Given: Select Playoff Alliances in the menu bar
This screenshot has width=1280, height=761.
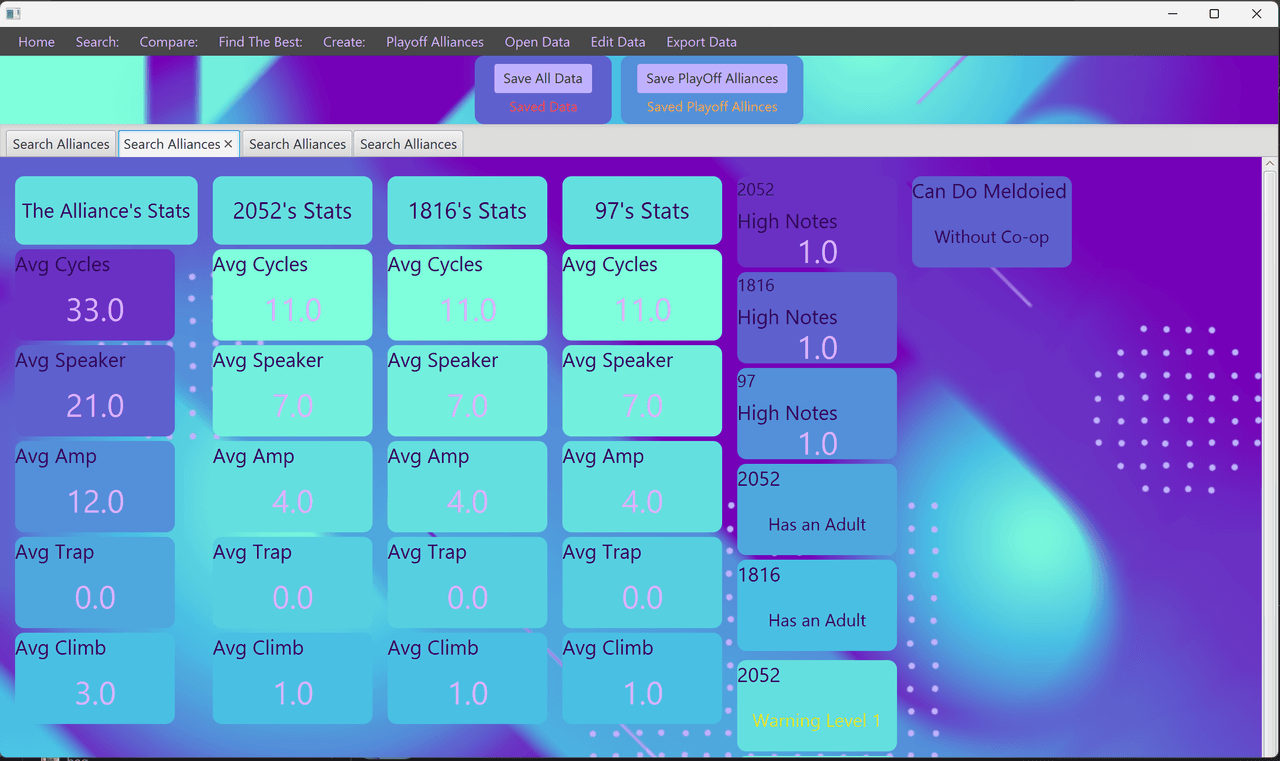Looking at the screenshot, I should click(435, 42).
